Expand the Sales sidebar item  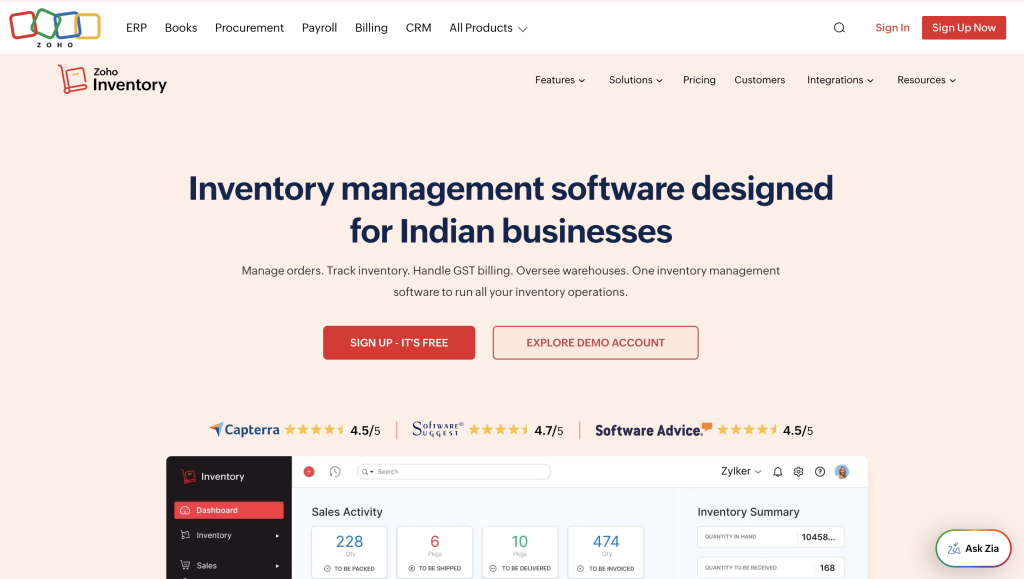coord(229,565)
